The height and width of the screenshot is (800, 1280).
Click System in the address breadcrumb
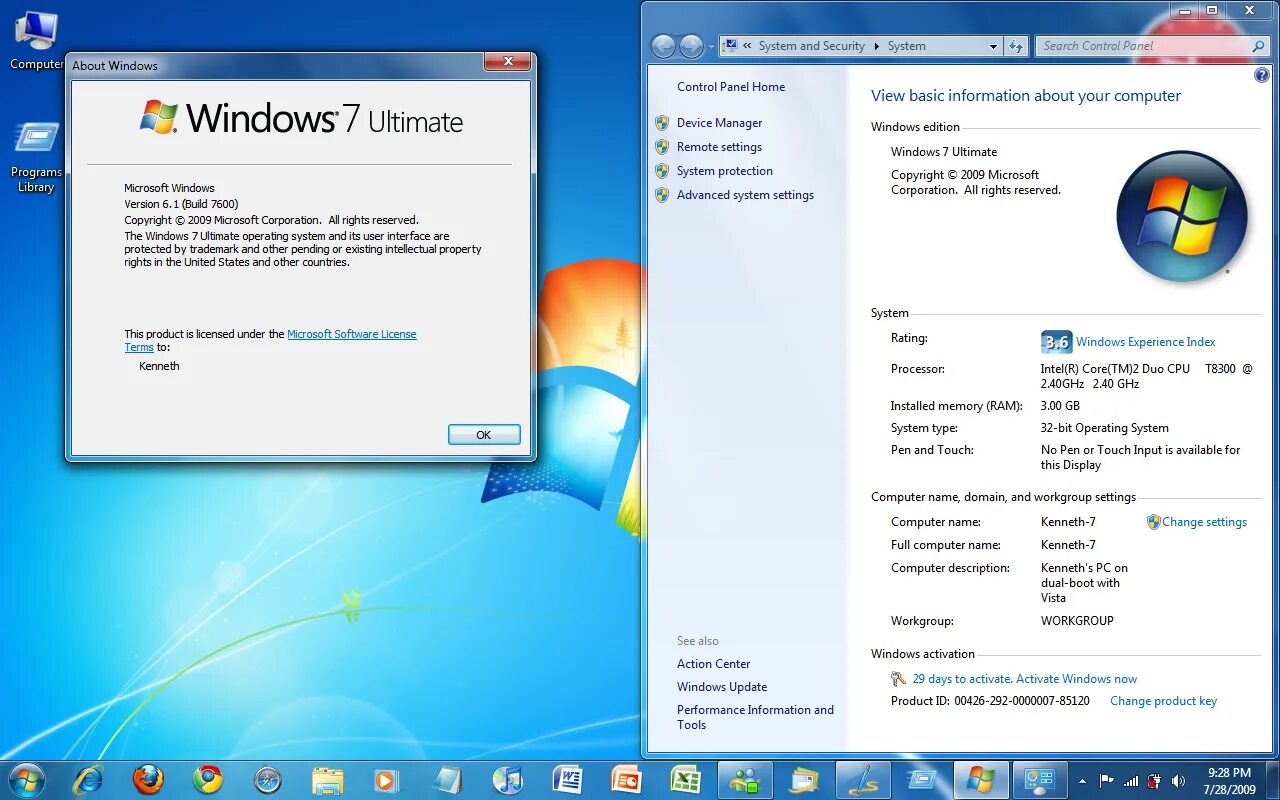[906, 46]
